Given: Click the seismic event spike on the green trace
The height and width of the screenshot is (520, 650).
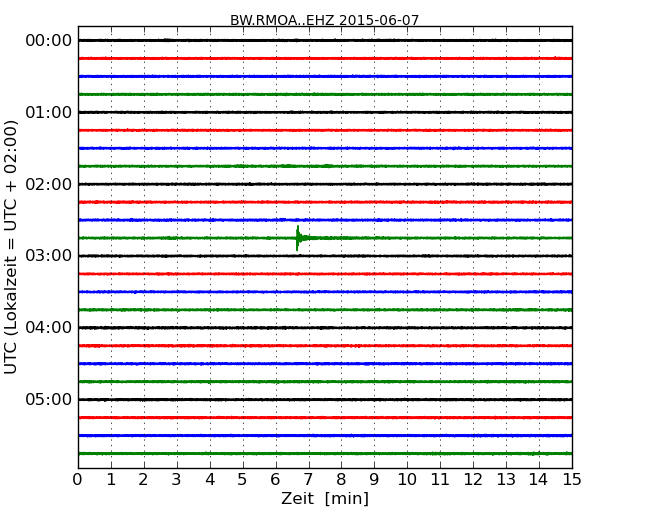Looking at the screenshot, I should (298, 238).
